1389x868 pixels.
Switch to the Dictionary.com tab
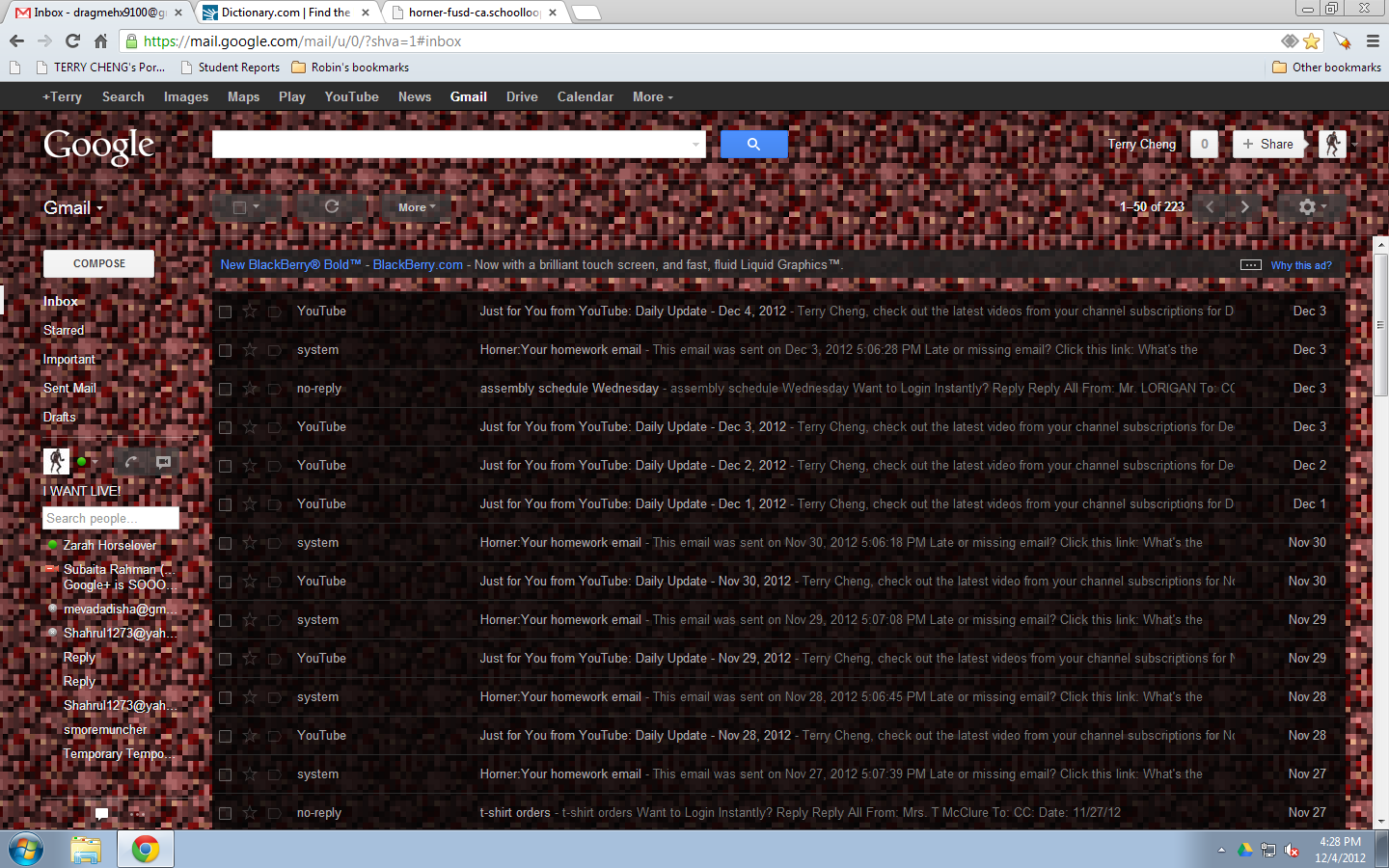[x=286, y=13]
